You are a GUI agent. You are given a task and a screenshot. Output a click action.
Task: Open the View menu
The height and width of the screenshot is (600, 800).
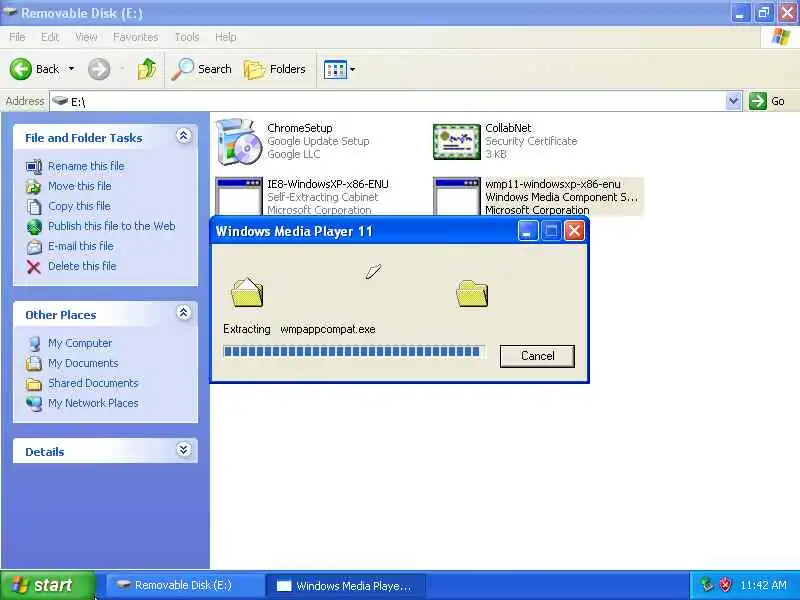(x=86, y=37)
